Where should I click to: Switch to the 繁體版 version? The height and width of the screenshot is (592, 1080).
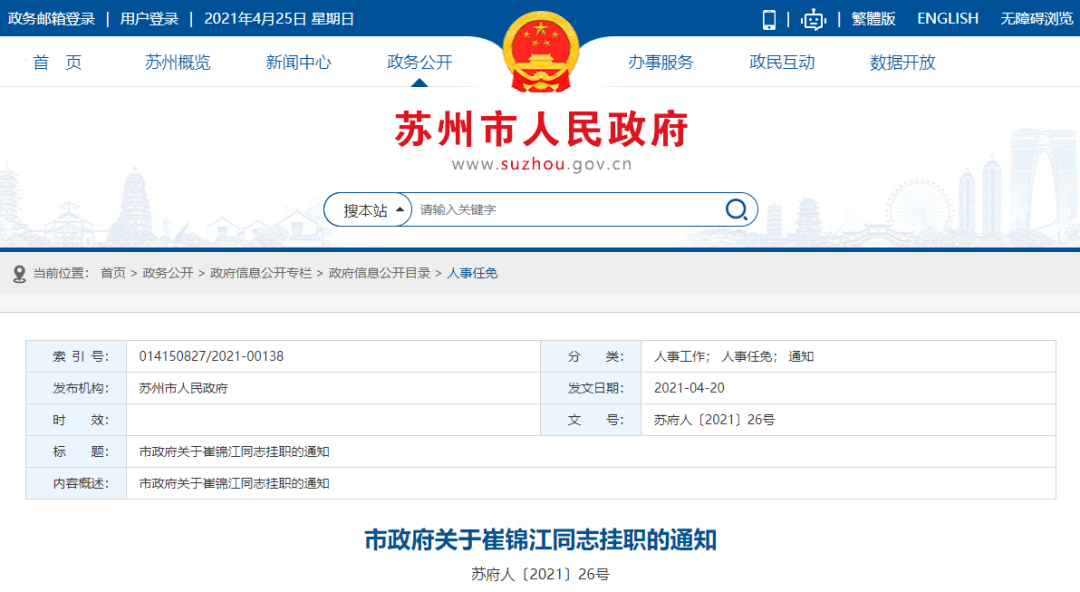click(x=873, y=18)
